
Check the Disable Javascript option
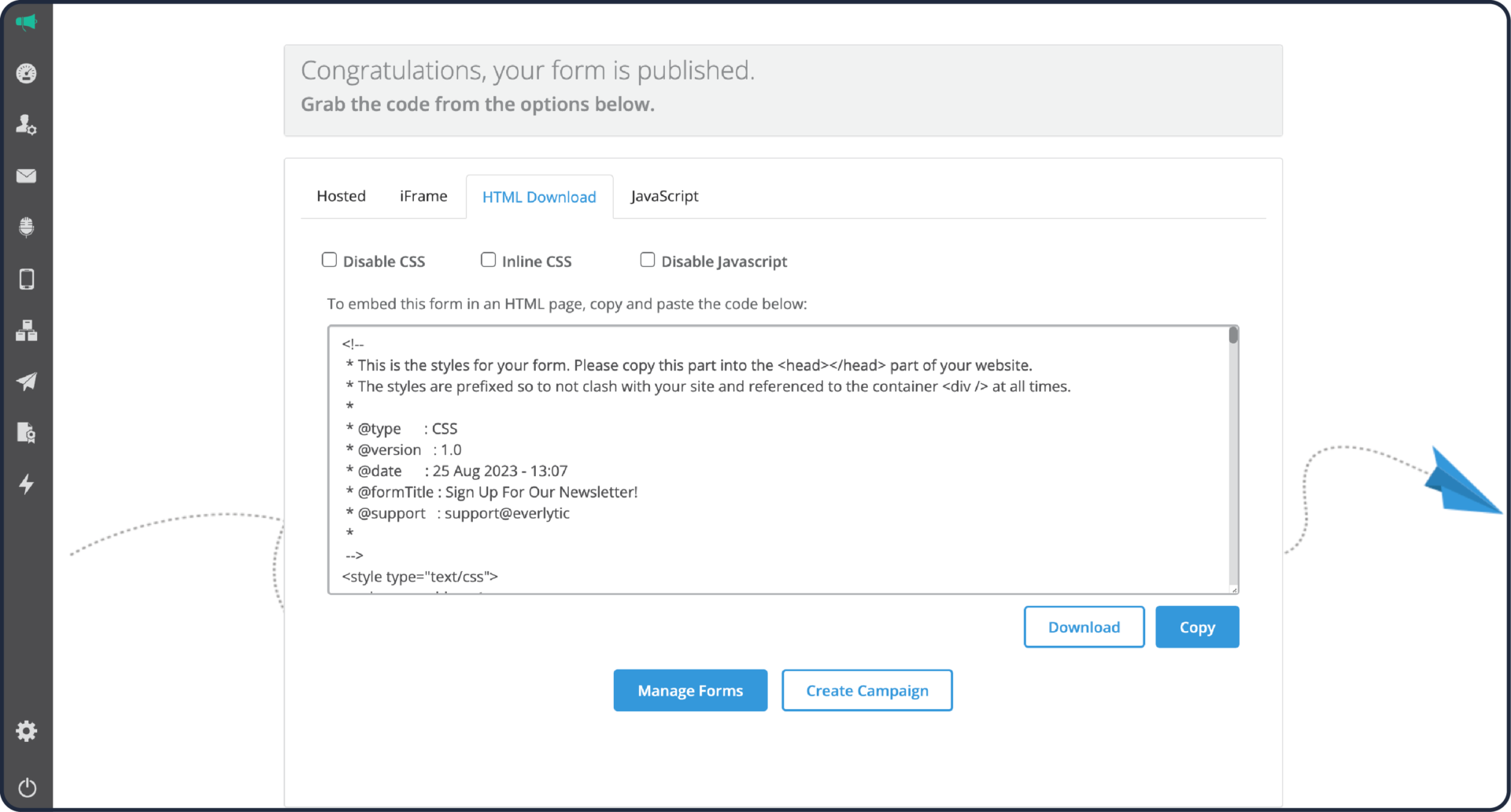pyautogui.click(x=647, y=260)
